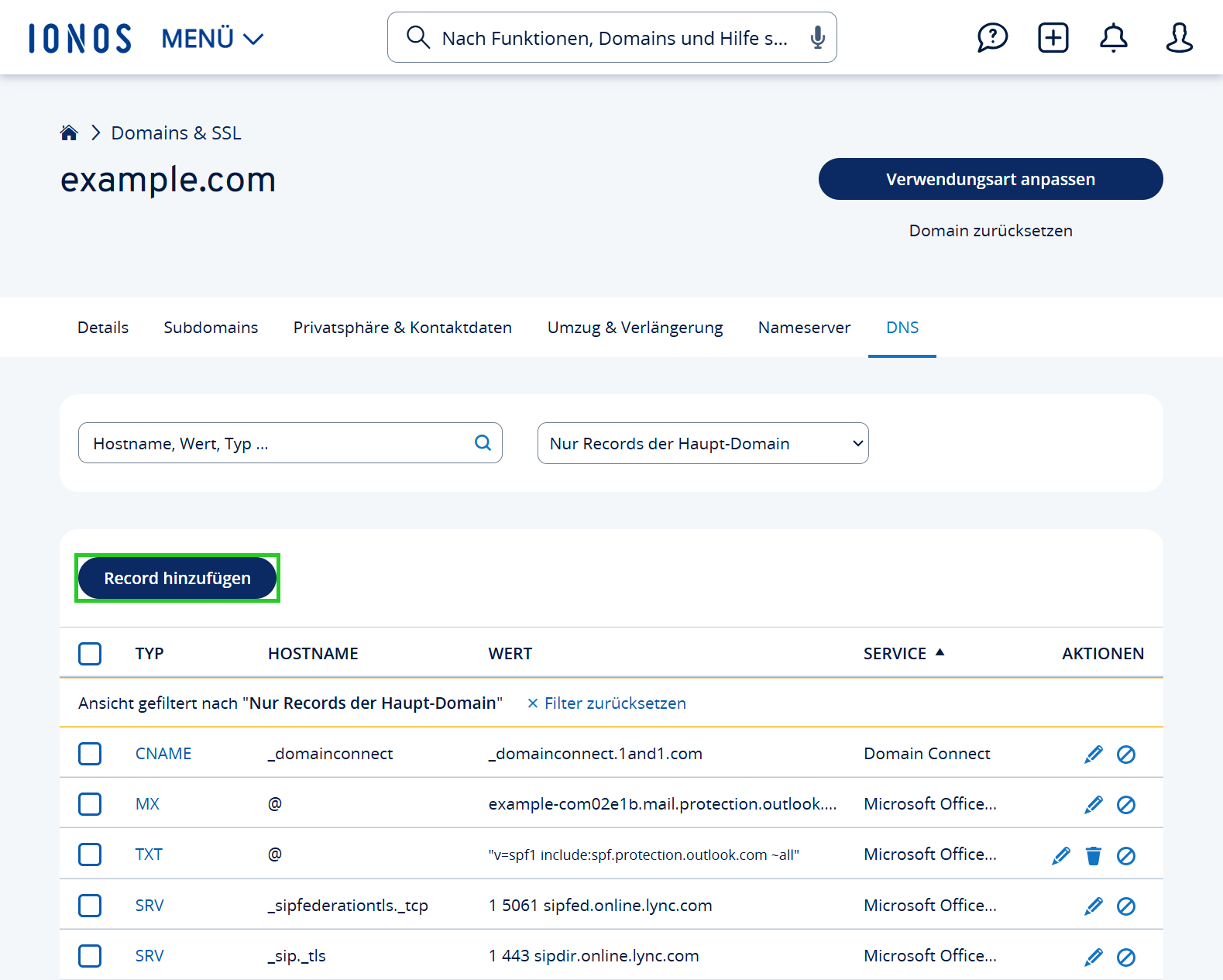Open the TXT record type link
The image size is (1223, 980).
coord(149,854)
